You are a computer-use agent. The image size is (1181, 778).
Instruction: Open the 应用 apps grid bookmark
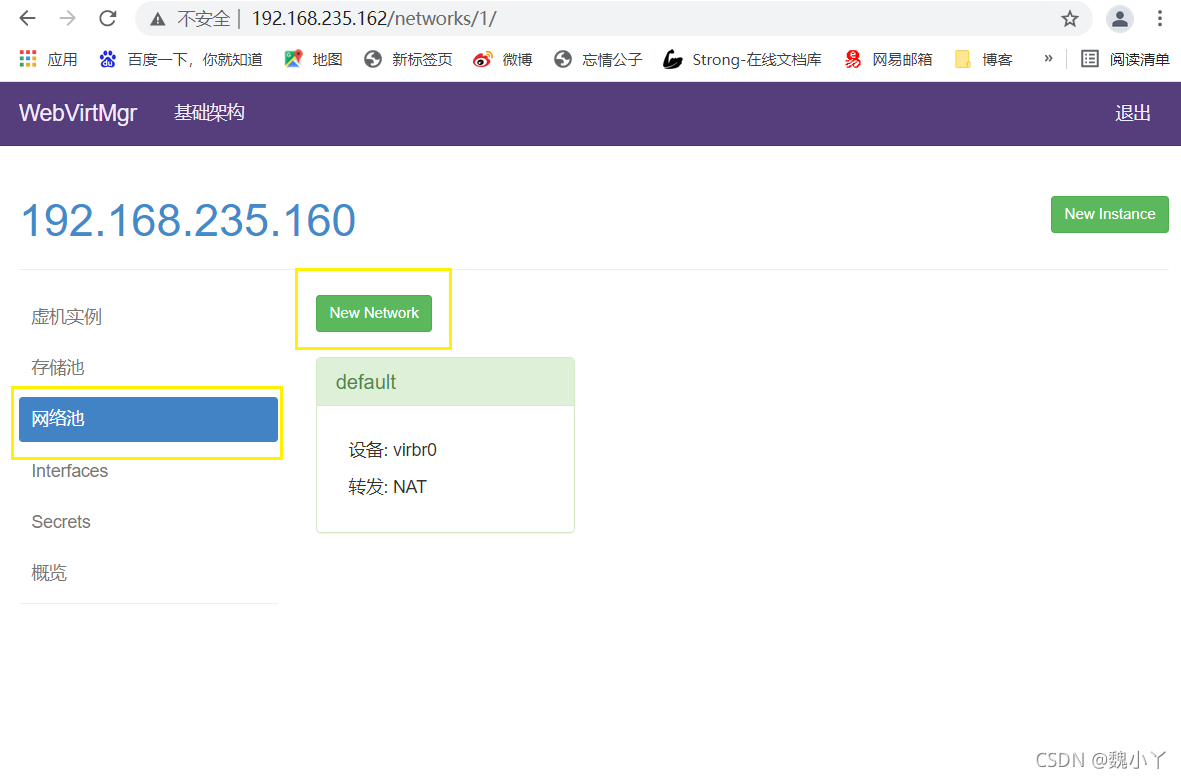[48, 59]
